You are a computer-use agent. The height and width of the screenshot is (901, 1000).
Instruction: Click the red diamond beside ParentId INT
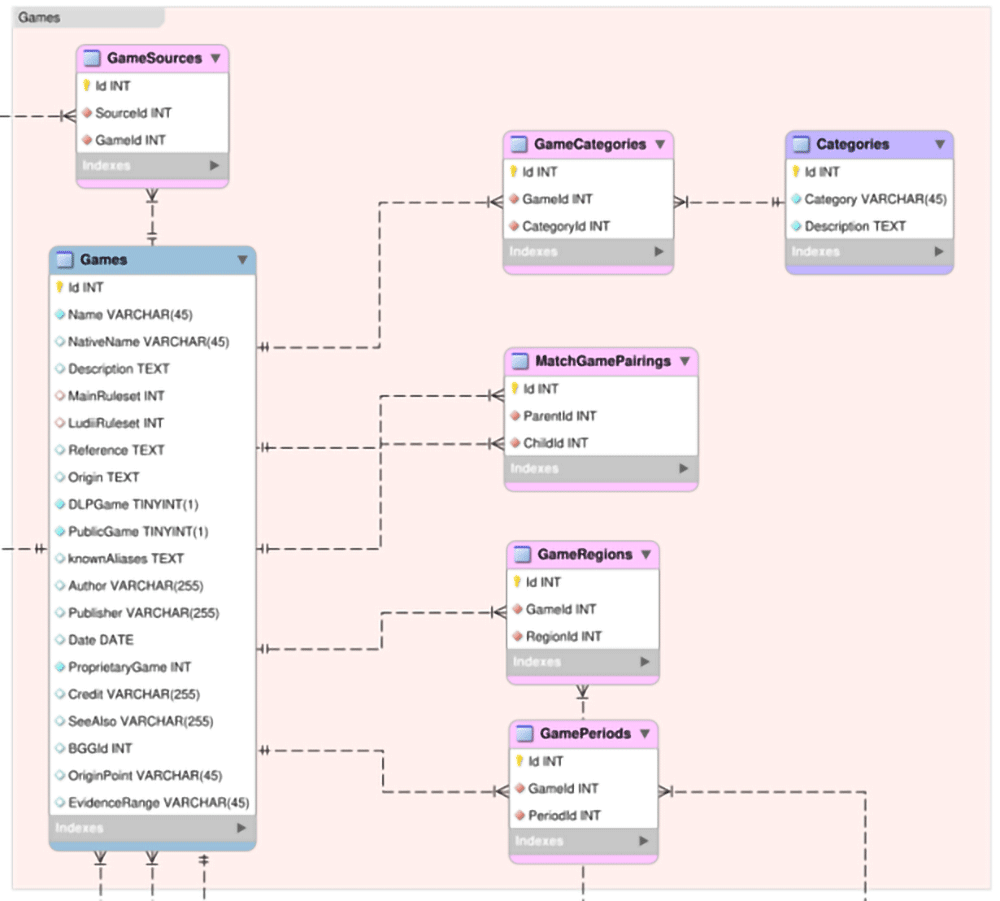coord(515,416)
